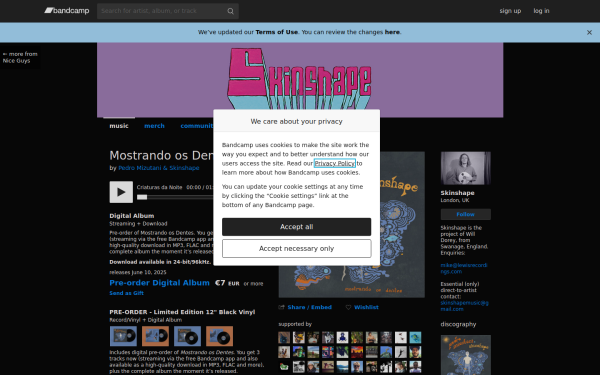This screenshot has height=375, width=600.
Task: Click the Bandcamp logo
Action: (67, 11)
